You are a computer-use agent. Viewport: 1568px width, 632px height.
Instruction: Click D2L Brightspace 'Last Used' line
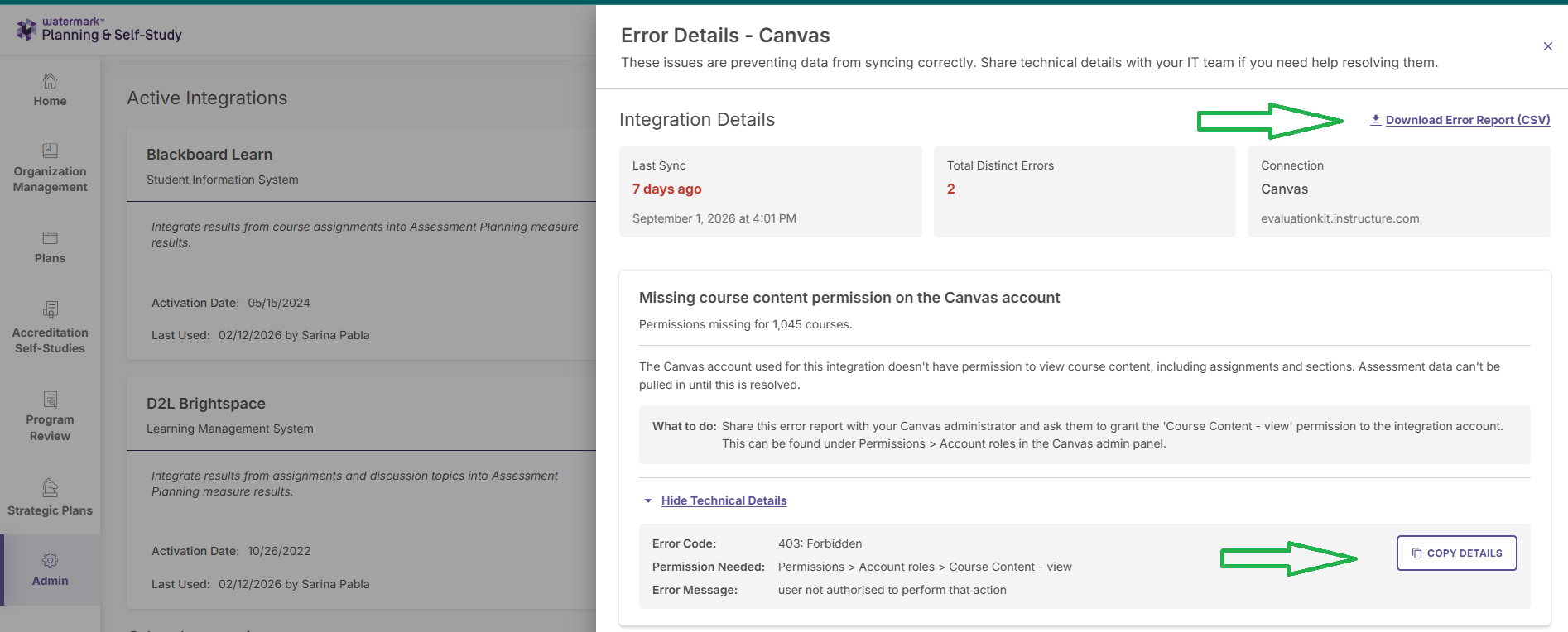pyautogui.click(x=261, y=584)
